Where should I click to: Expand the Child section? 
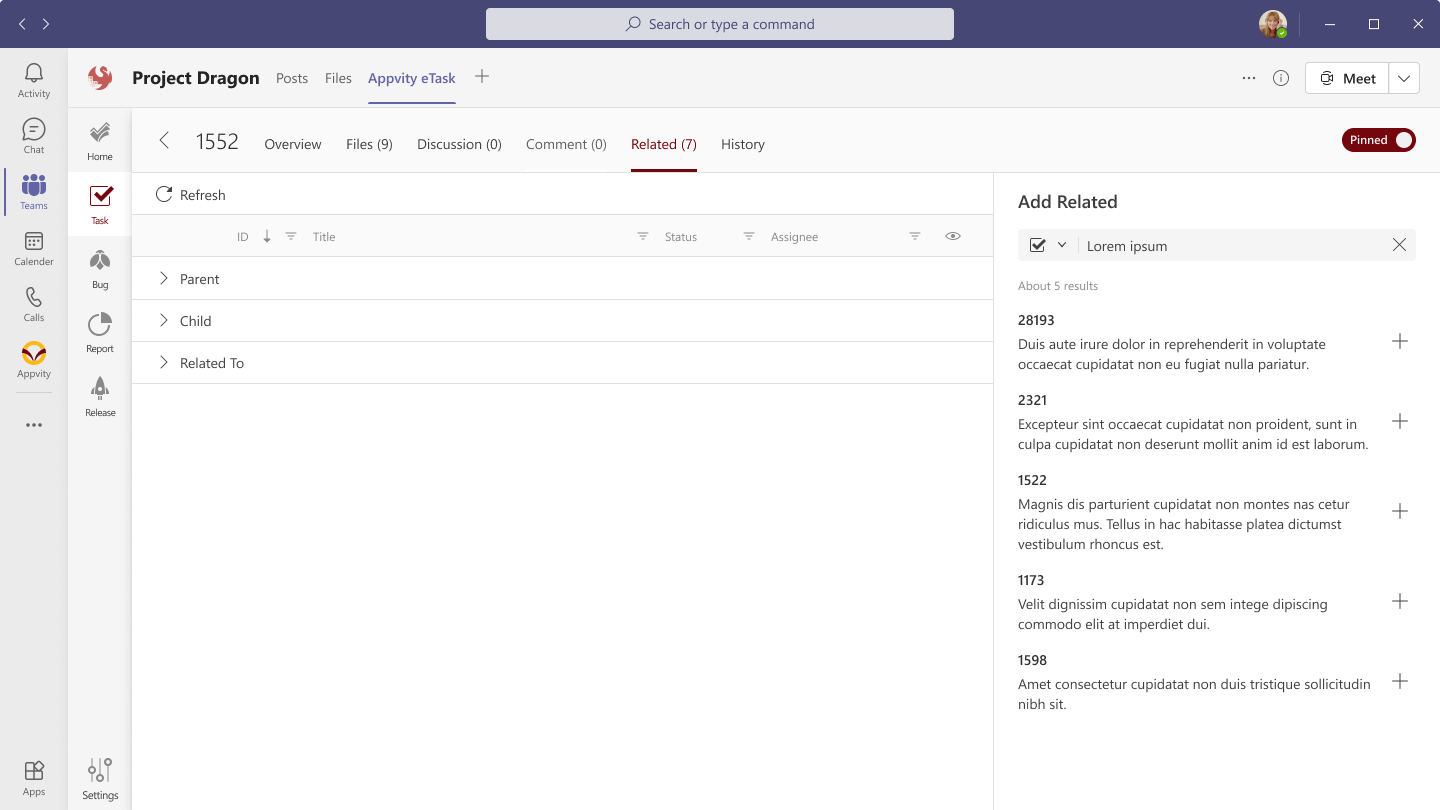[x=164, y=321]
